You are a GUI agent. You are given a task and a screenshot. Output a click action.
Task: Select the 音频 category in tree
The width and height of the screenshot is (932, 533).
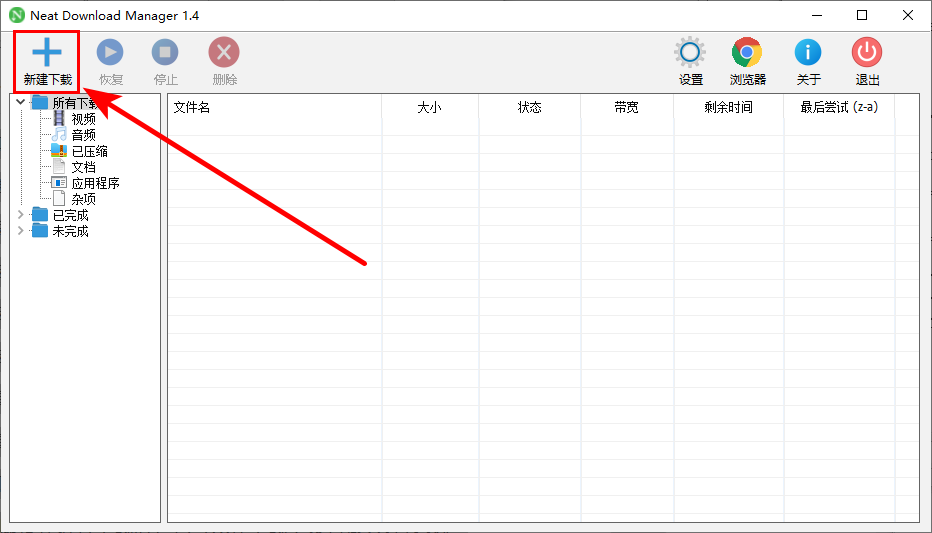(83, 135)
